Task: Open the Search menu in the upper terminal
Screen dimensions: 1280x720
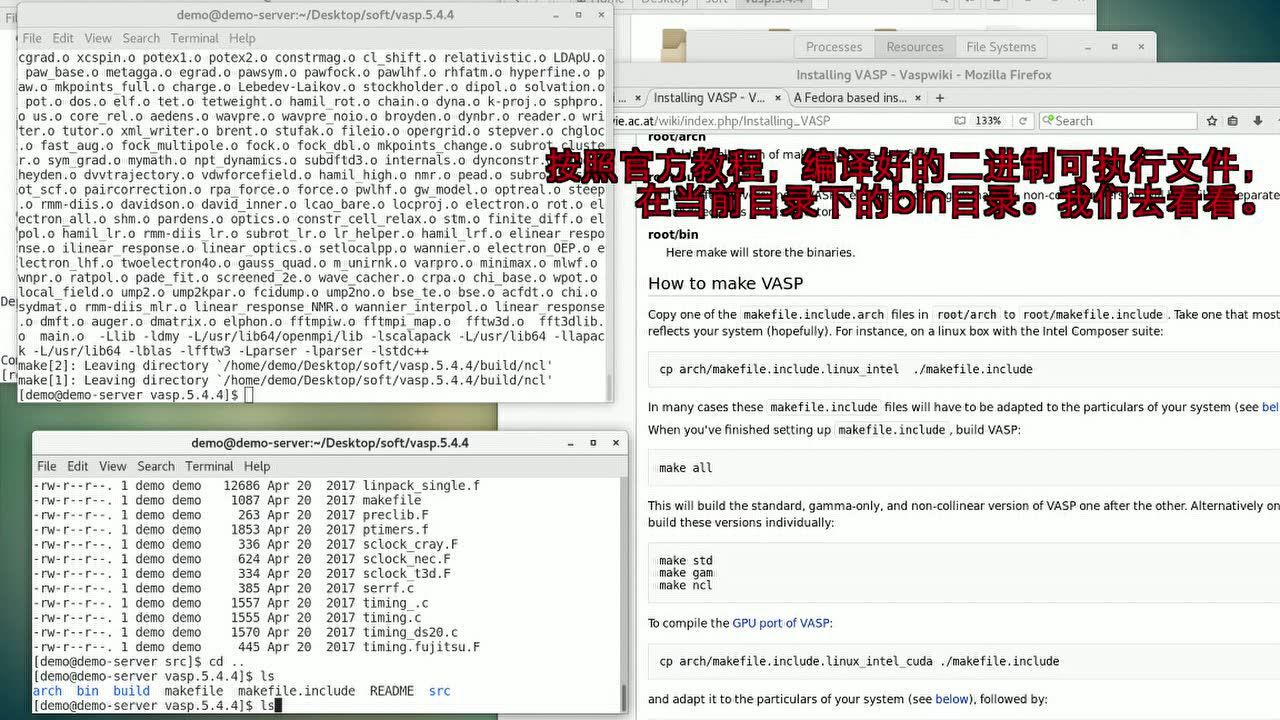Action: [141, 38]
